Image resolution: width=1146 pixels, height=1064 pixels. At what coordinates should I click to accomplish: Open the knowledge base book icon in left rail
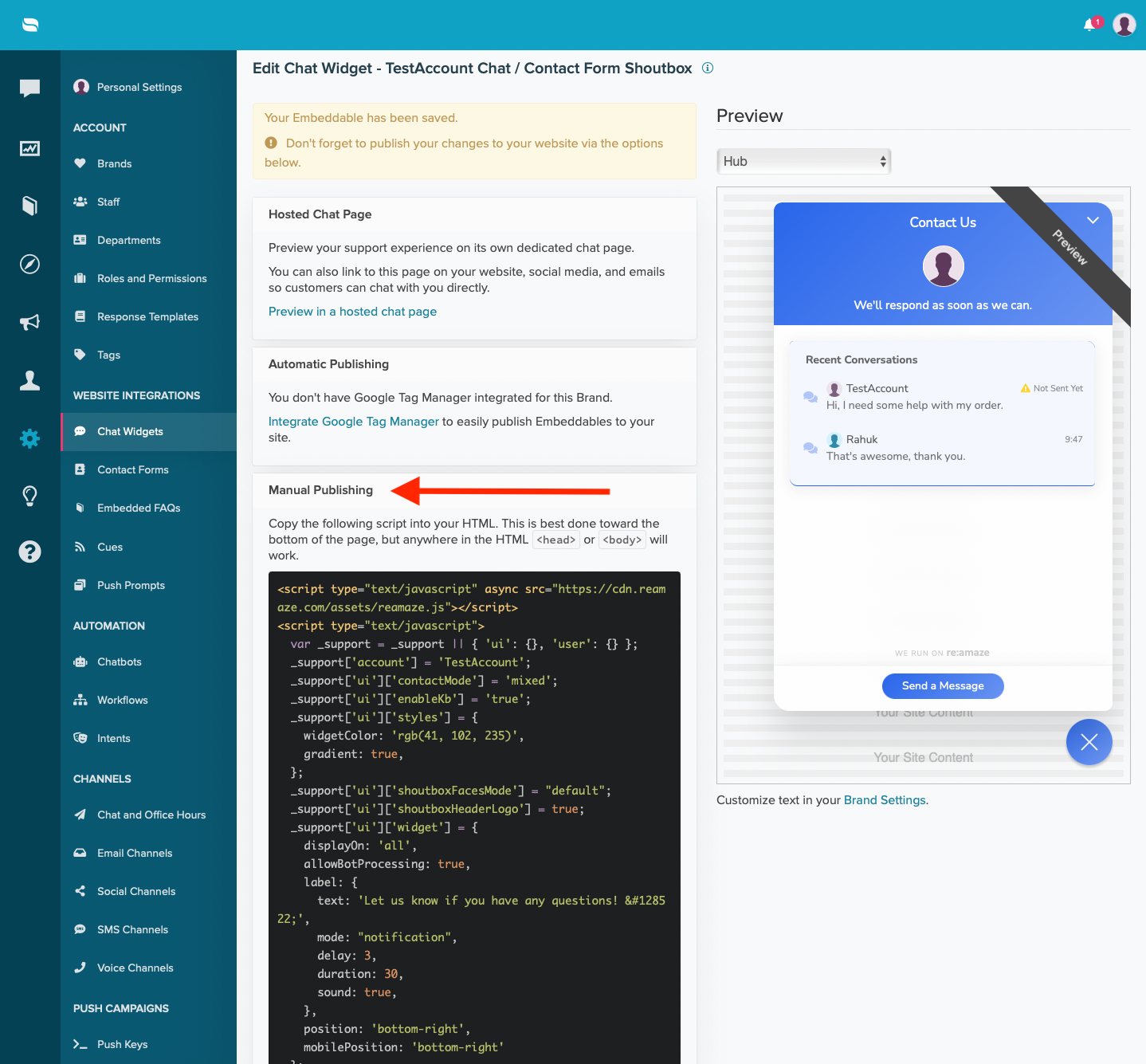point(29,206)
